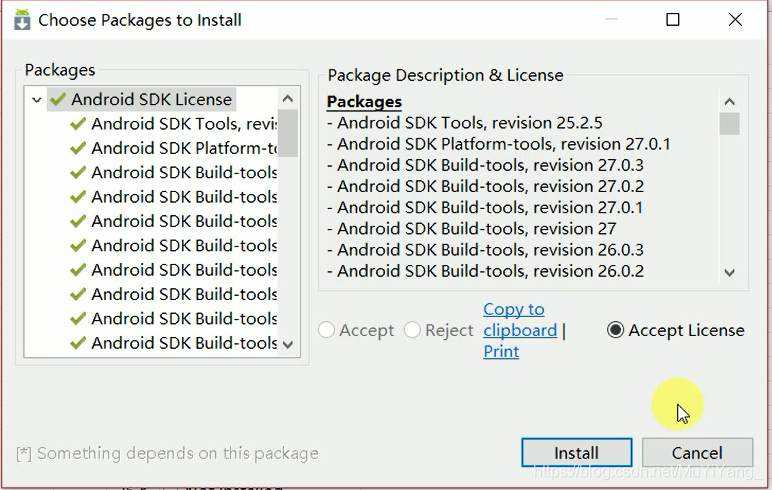Click green checkmark beside Android SDK License
This screenshot has height=490, width=772.
point(58,99)
